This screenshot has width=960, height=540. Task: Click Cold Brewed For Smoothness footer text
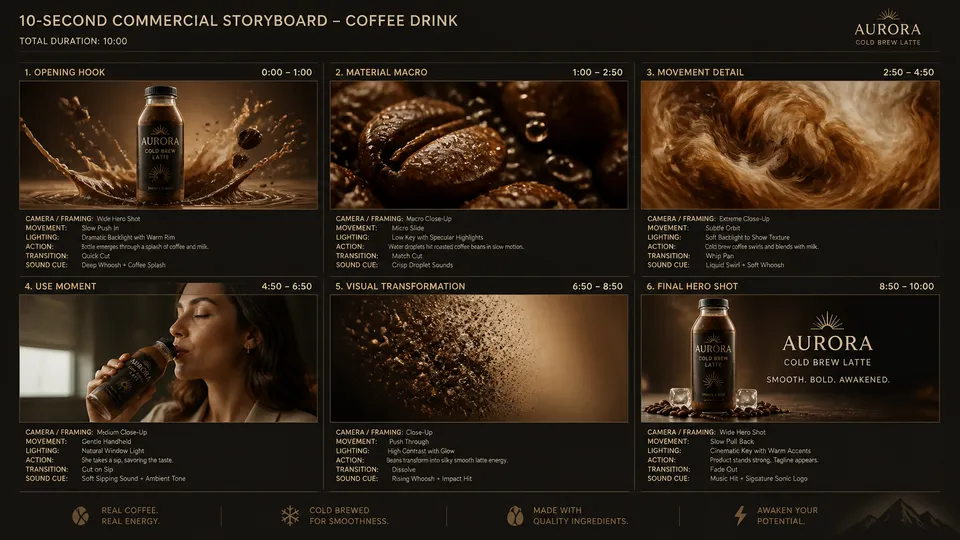[348, 516]
